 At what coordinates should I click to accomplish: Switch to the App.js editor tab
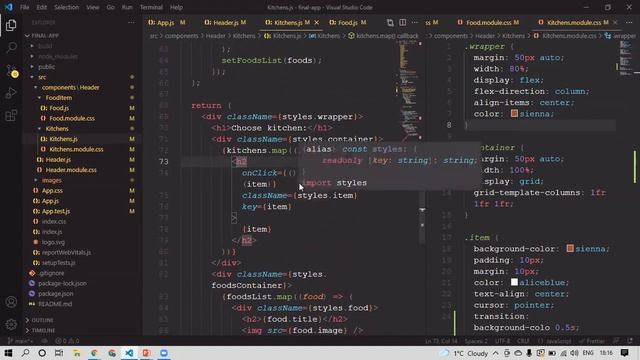[x=166, y=22]
